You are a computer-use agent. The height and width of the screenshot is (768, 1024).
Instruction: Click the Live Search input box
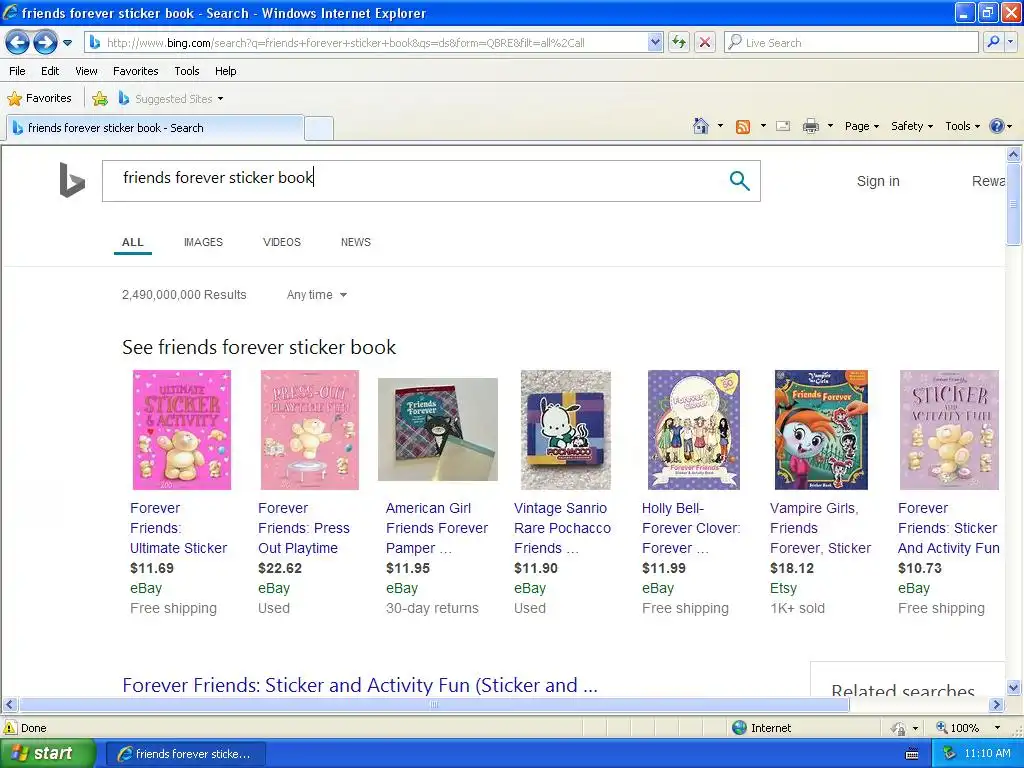[x=851, y=43]
